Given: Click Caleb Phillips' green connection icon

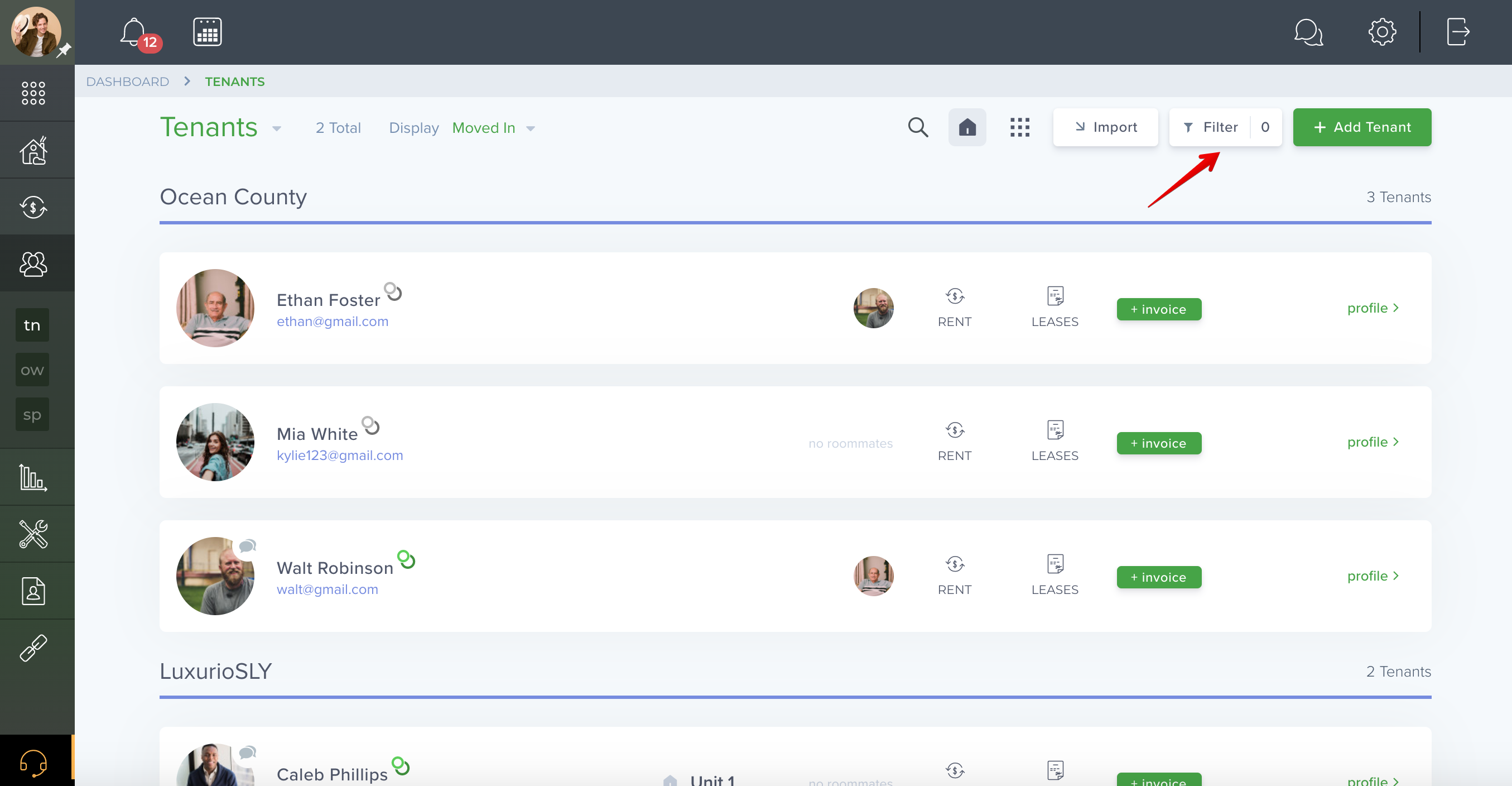Looking at the screenshot, I should click(400, 765).
